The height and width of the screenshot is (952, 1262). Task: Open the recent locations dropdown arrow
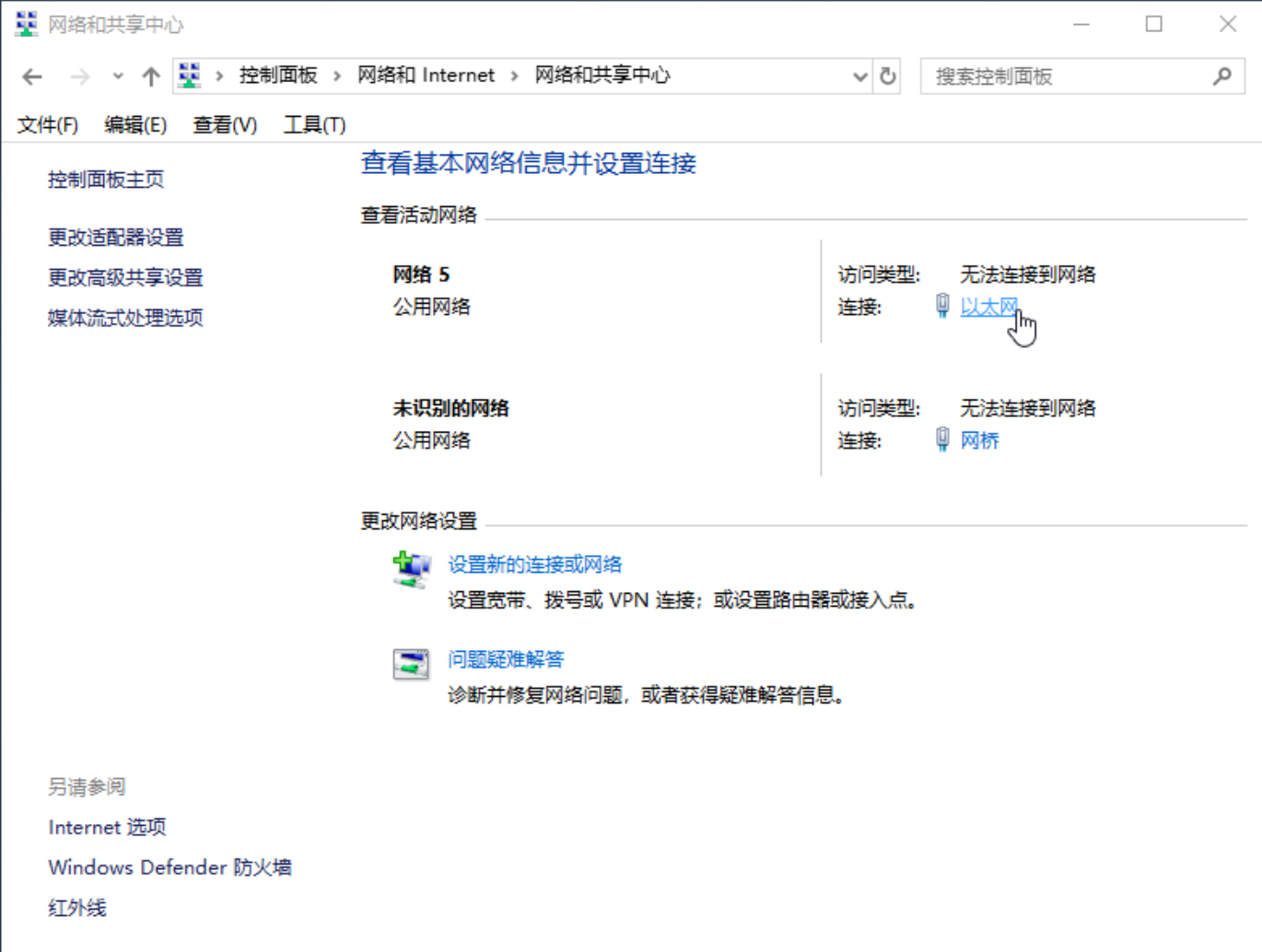(x=118, y=76)
